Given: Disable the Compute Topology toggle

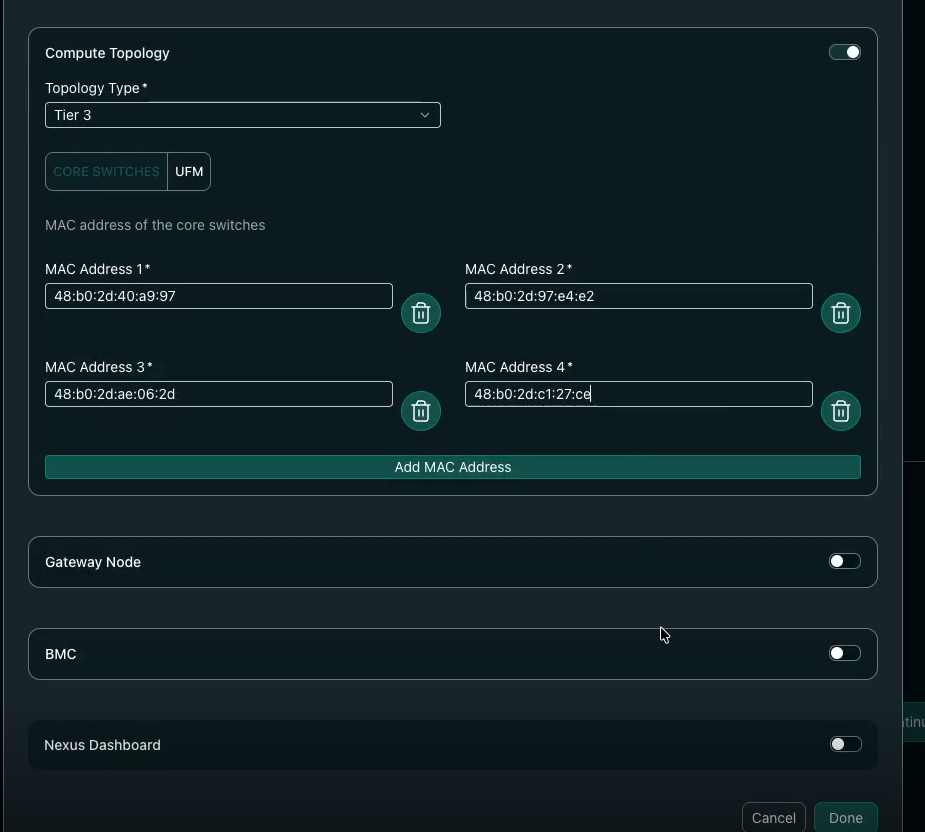Looking at the screenshot, I should click(x=844, y=51).
